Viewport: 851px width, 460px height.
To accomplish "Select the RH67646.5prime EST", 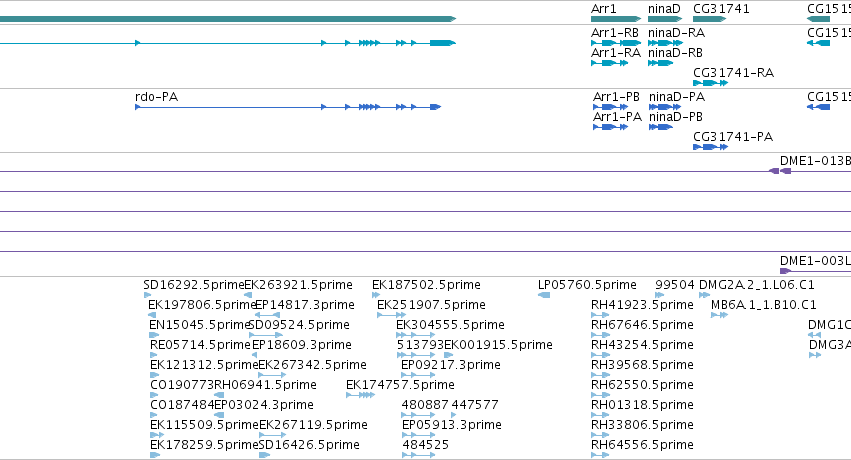I will point(642,325).
